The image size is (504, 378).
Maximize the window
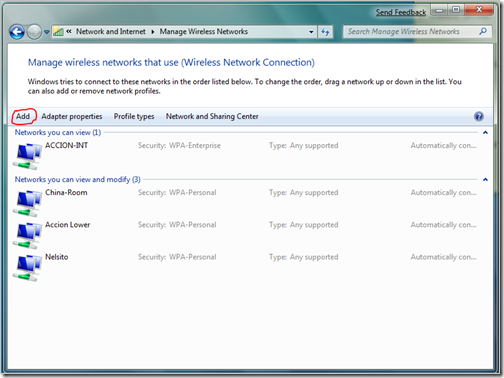pyautogui.click(x=456, y=10)
